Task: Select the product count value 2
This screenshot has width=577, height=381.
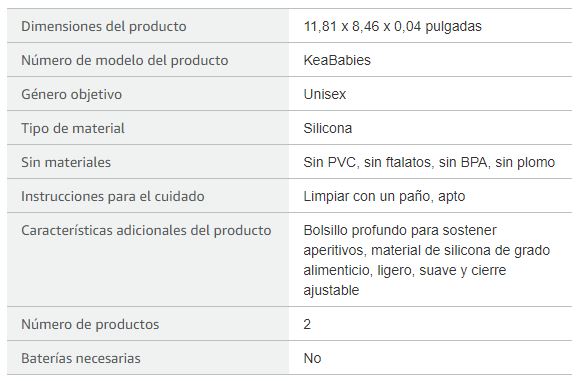Action: [307, 324]
